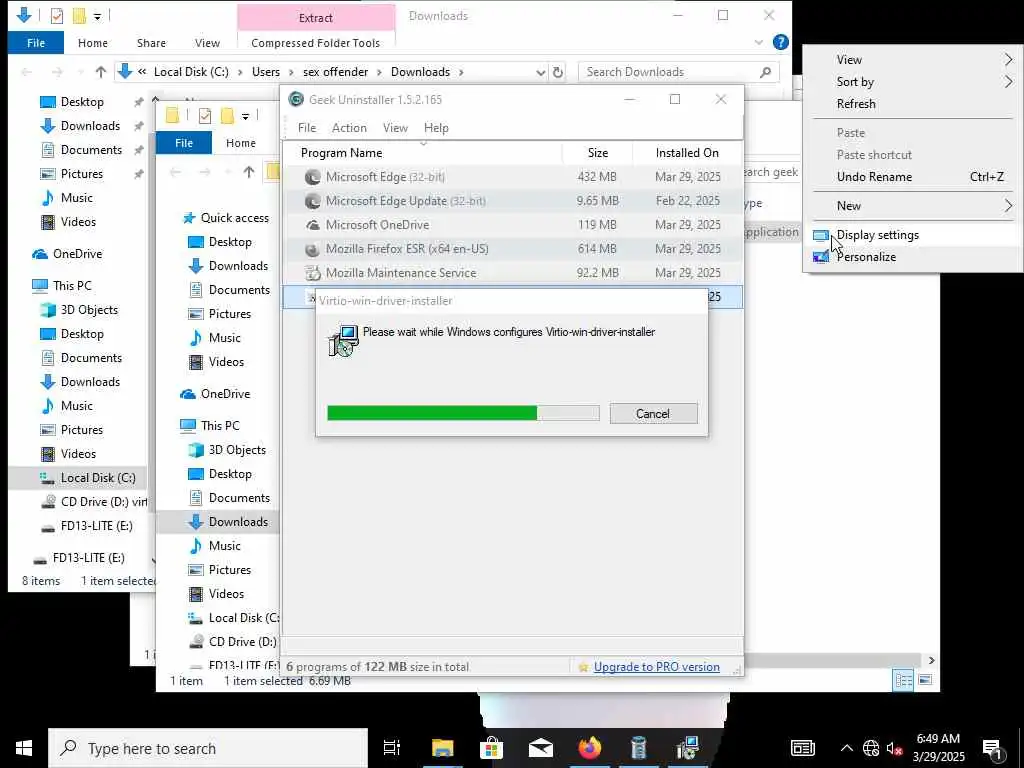1024x768 pixels.
Task: Click the Upgrade to PRO version link
Action: coord(656,667)
